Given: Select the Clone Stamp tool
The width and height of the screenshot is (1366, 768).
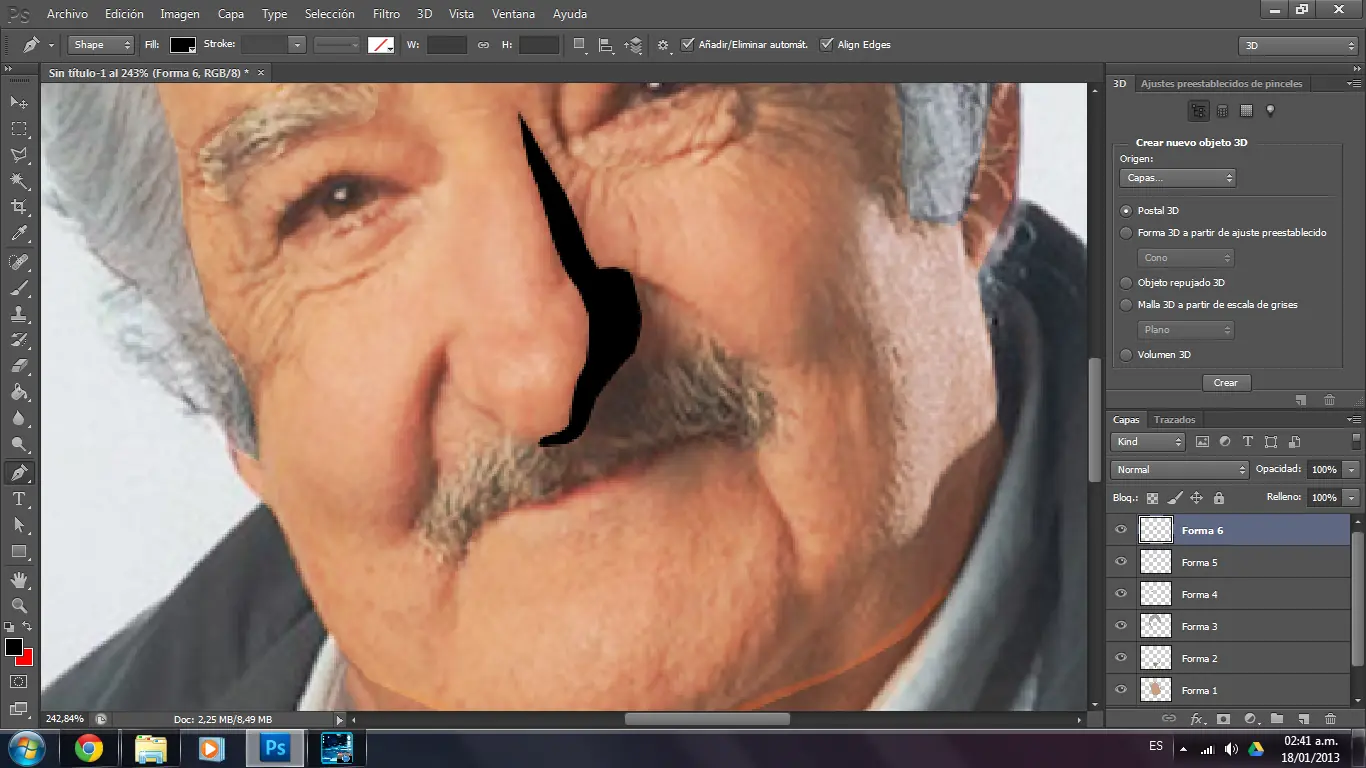Looking at the screenshot, I should pos(19,314).
